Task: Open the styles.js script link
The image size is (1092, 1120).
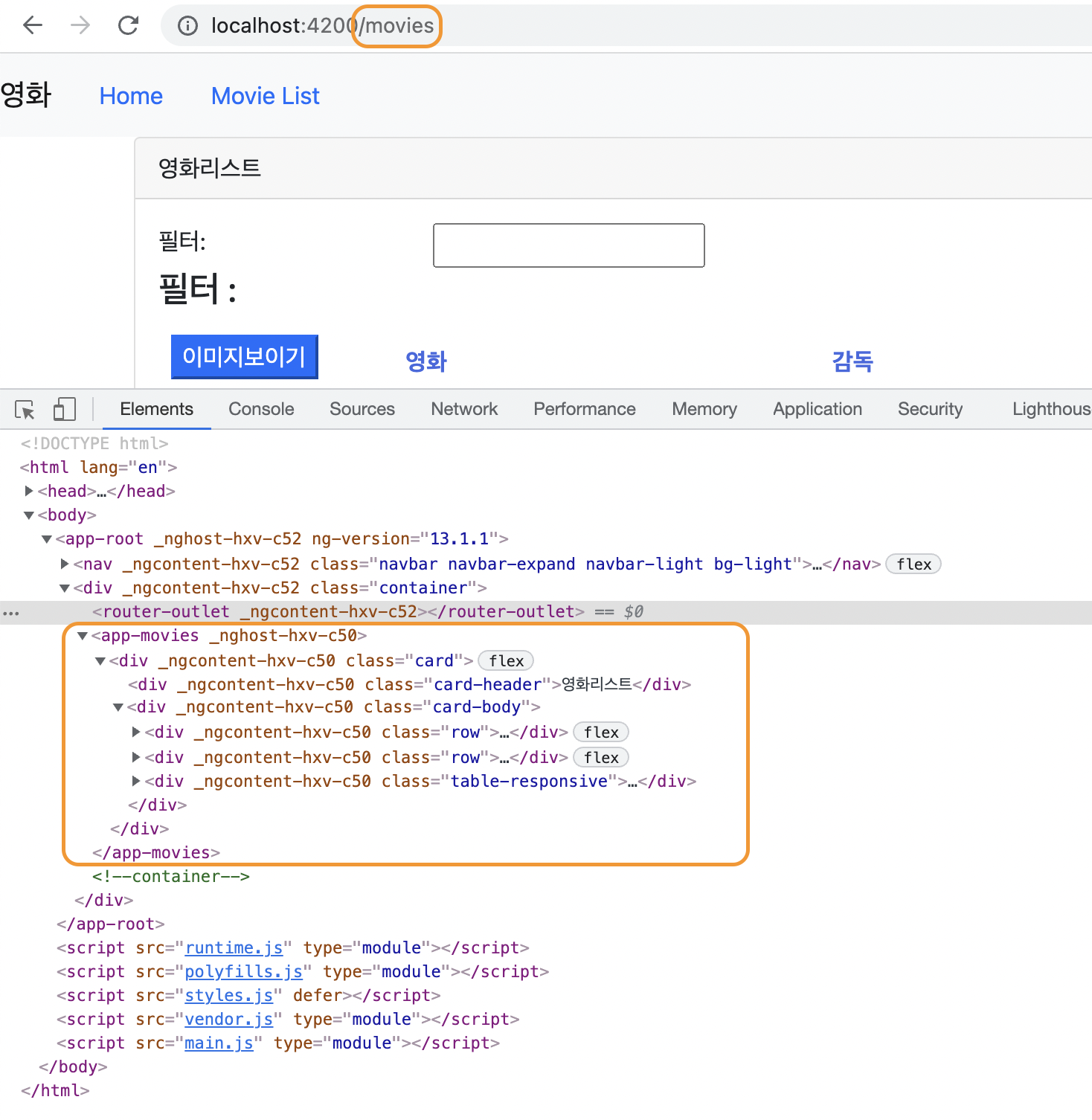Action: coord(229,996)
